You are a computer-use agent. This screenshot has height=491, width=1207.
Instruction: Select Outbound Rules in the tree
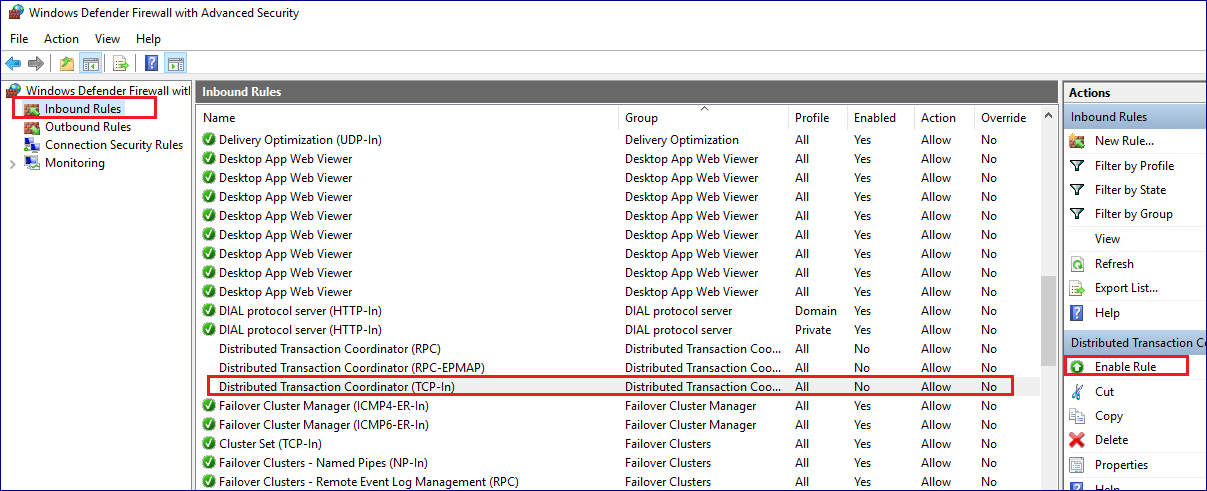88,127
